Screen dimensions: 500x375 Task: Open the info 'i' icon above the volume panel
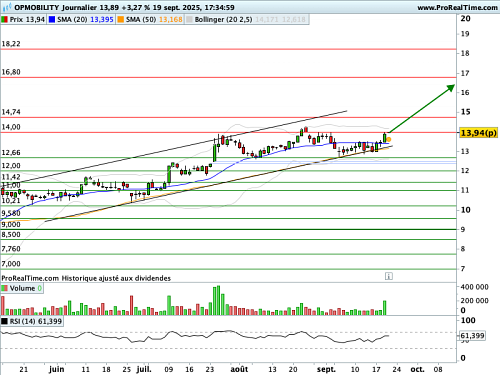click(x=389, y=276)
